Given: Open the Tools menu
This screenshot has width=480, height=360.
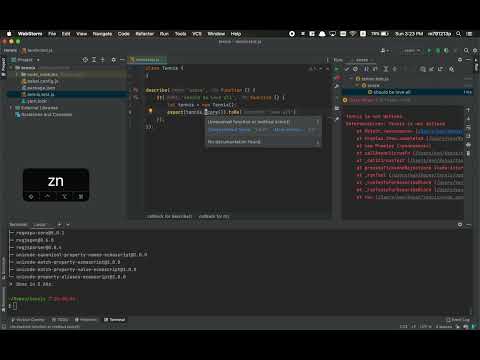Looking at the screenshot, I should [181, 34].
